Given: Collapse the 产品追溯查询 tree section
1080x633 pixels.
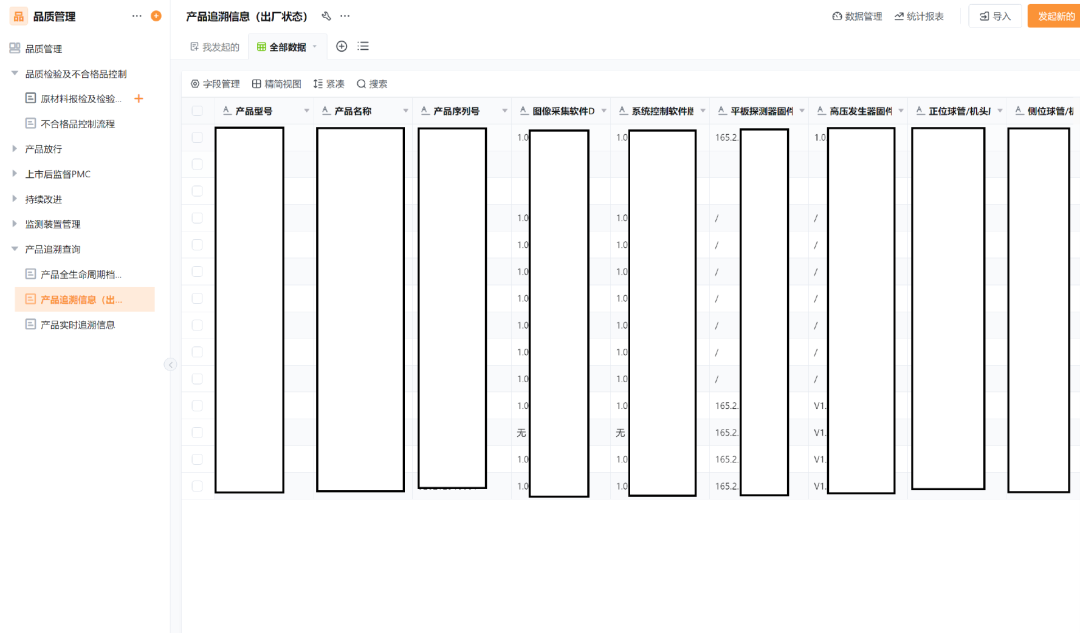Looking at the screenshot, I should pyautogui.click(x=15, y=249).
